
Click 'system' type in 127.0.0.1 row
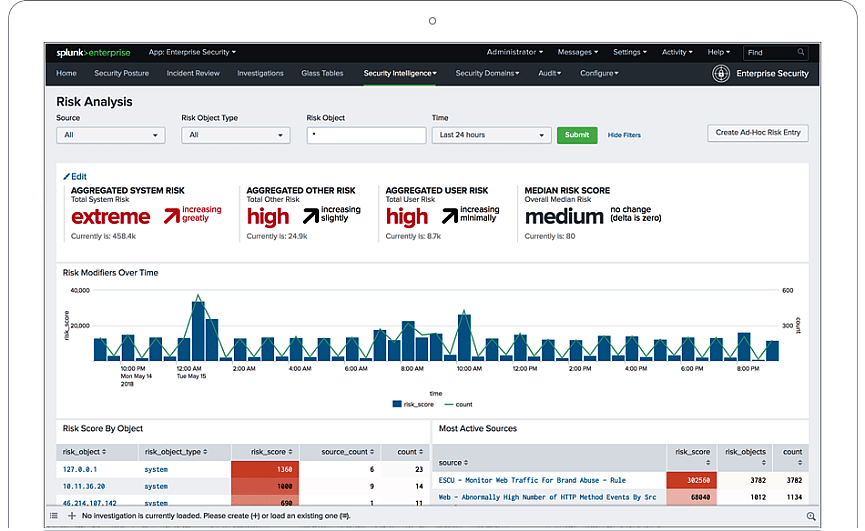[156, 469]
